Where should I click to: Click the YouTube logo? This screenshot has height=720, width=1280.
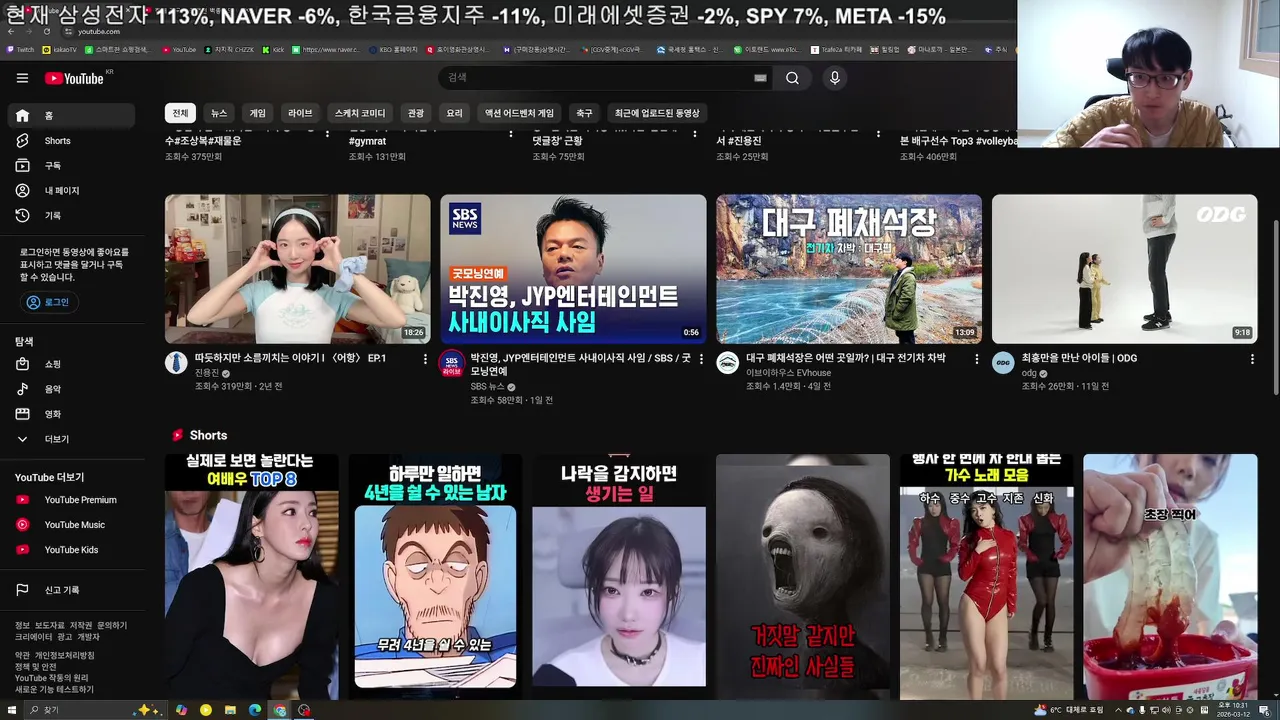pyautogui.click(x=73, y=78)
